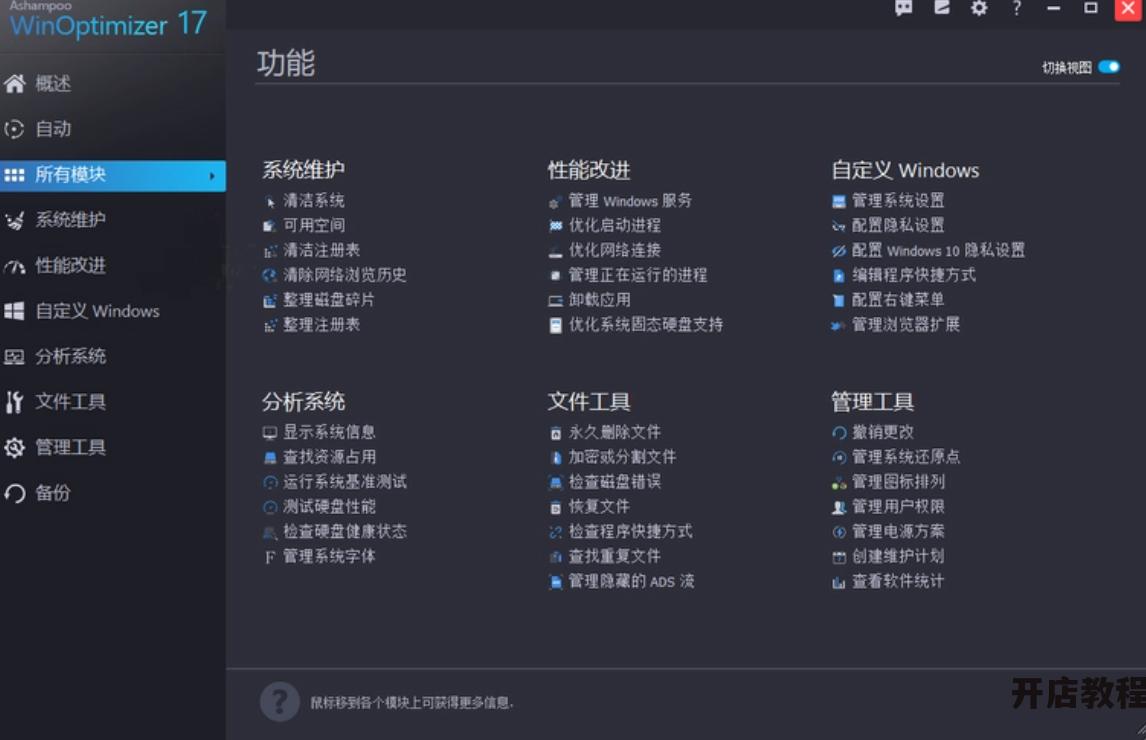Click the icon next to 整理磁盘碎片
The image size is (1146, 740).
[270, 301]
